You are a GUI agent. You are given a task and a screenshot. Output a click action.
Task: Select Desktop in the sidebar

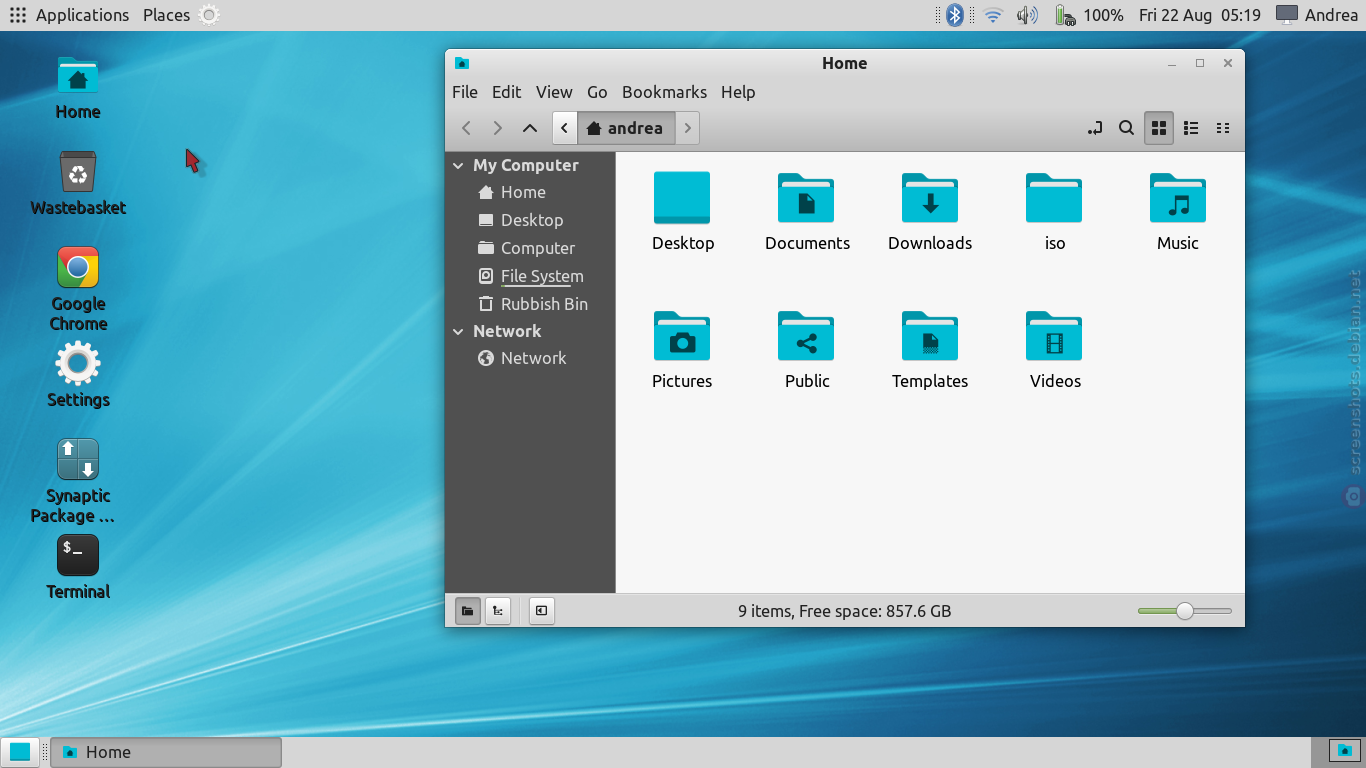click(x=530, y=220)
